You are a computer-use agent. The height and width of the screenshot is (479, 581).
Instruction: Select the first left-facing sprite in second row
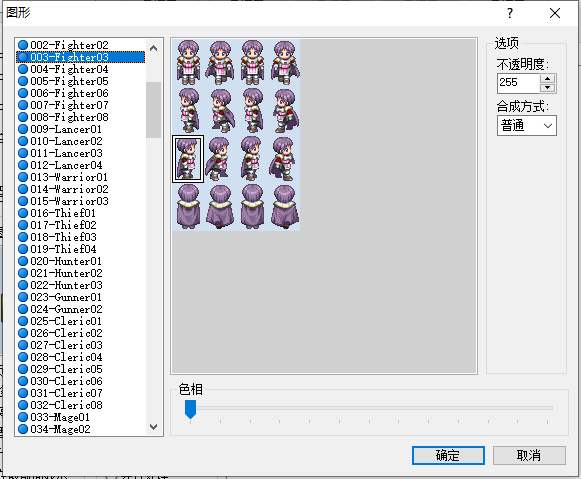pos(188,111)
